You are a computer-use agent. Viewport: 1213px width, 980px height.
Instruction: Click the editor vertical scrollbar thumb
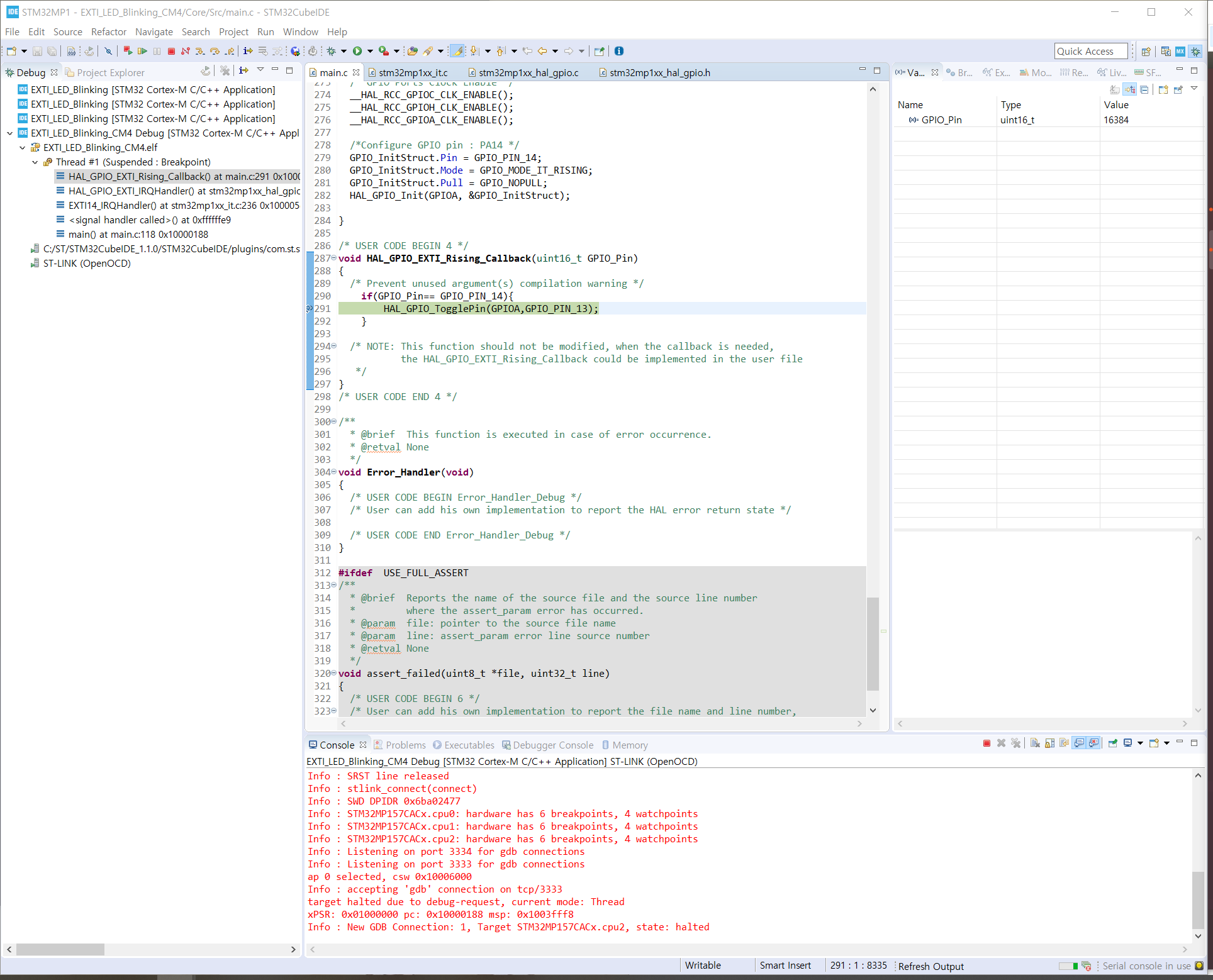click(873, 643)
